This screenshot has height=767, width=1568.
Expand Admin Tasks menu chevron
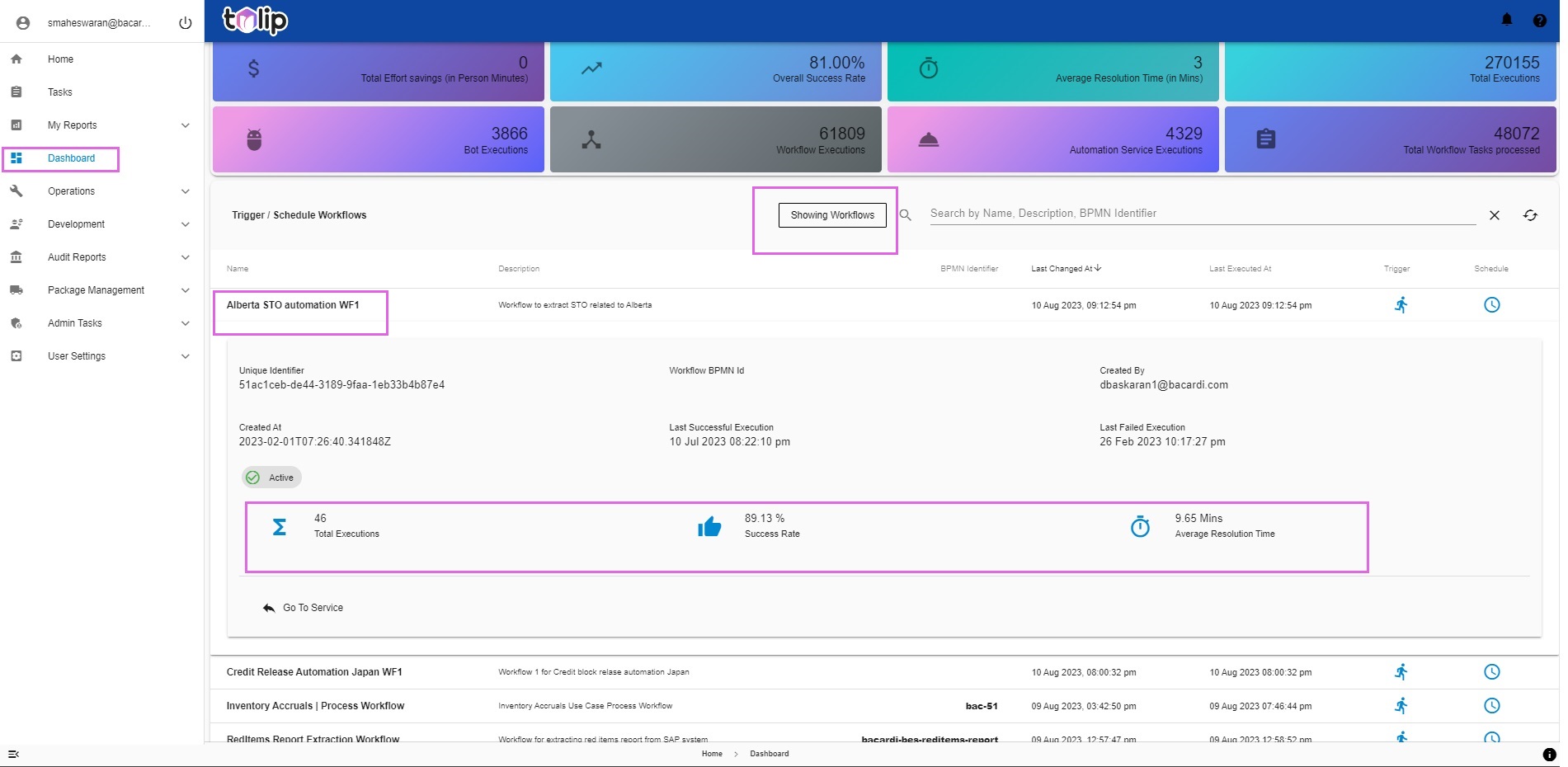[186, 323]
